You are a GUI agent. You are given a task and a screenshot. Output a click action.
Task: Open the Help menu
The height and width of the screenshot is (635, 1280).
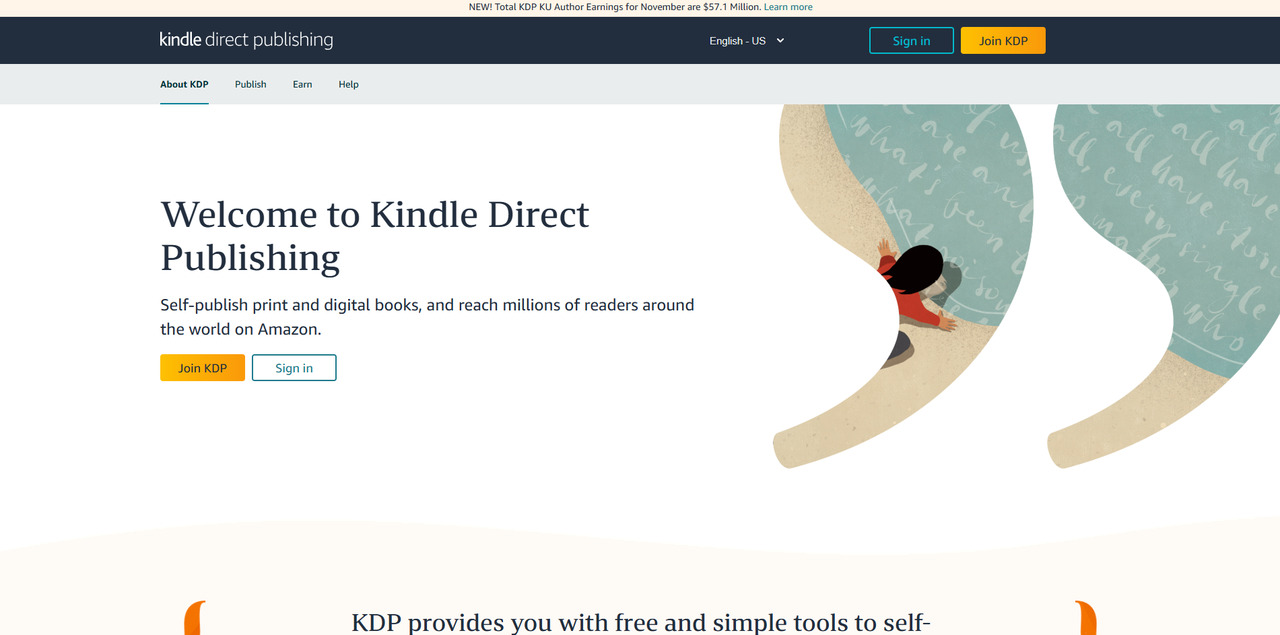[348, 84]
